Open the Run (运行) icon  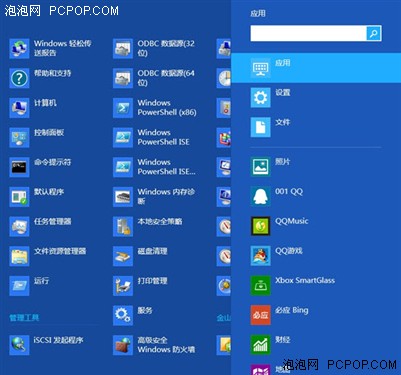pos(19,286)
